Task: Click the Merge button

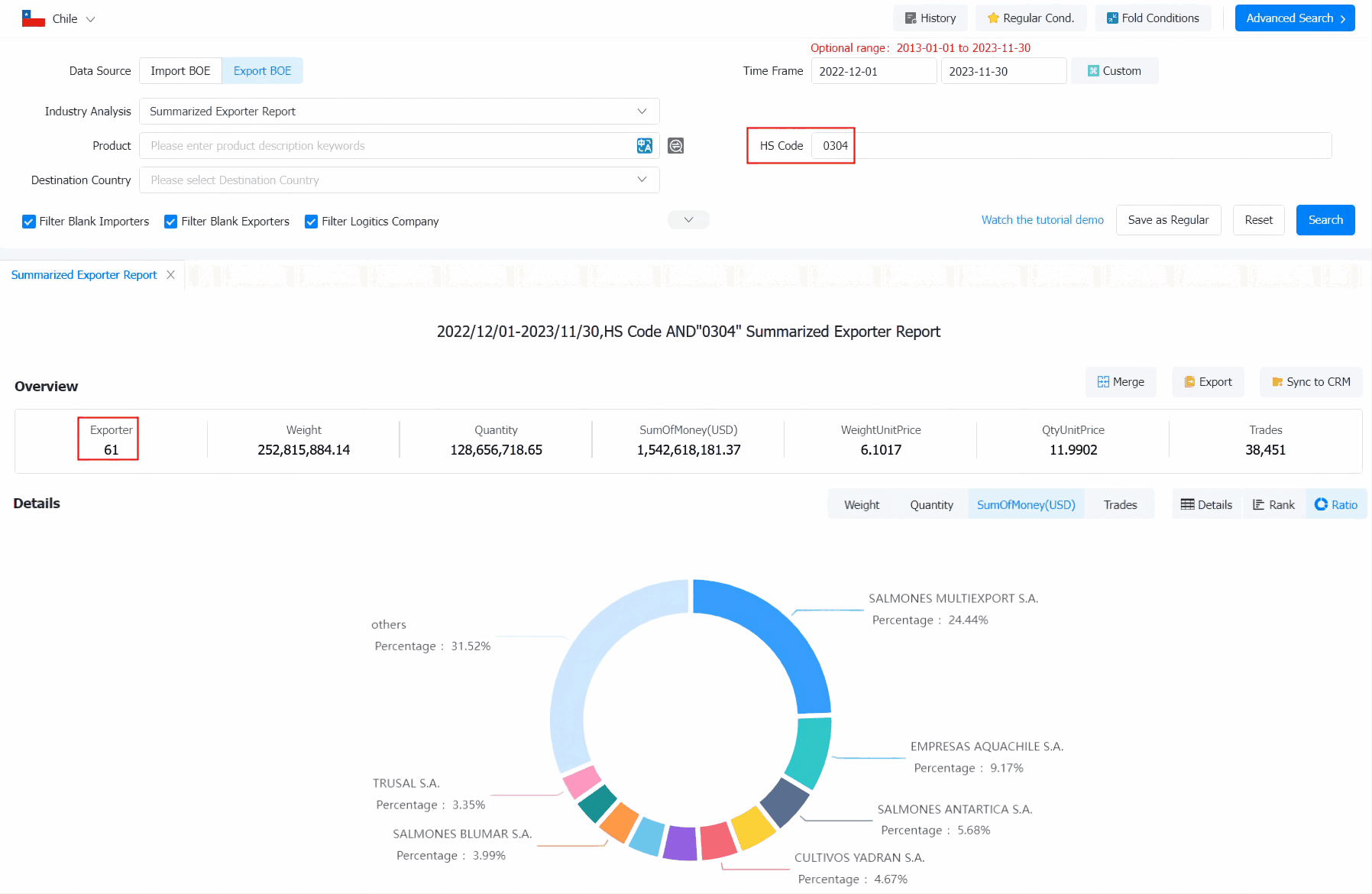Action: point(1121,382)
